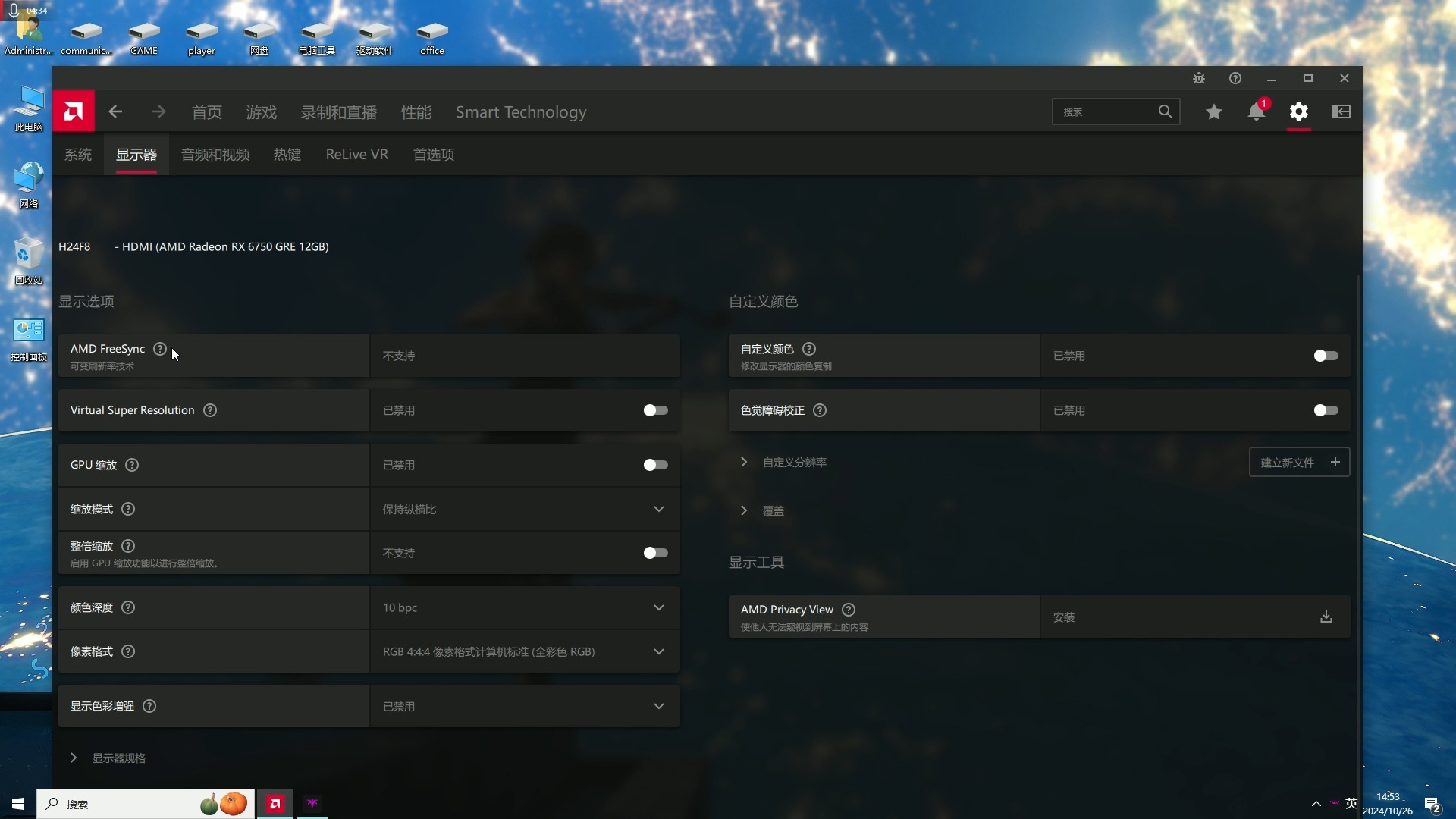Toggle 整倍缩放 switch
Screen dimensions: 1456x819
click(x=656, y=553)
